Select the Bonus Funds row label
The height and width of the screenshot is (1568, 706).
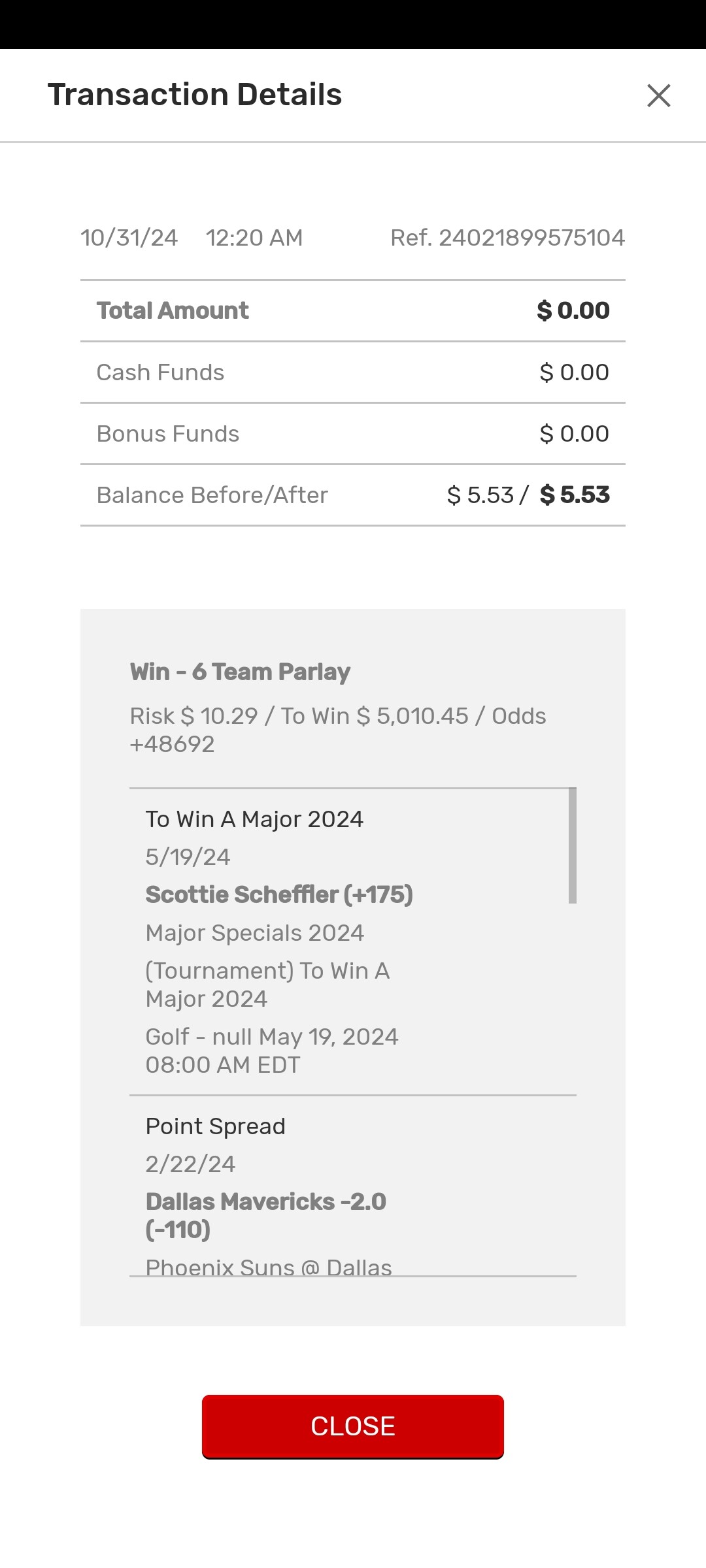click(168, 434)
